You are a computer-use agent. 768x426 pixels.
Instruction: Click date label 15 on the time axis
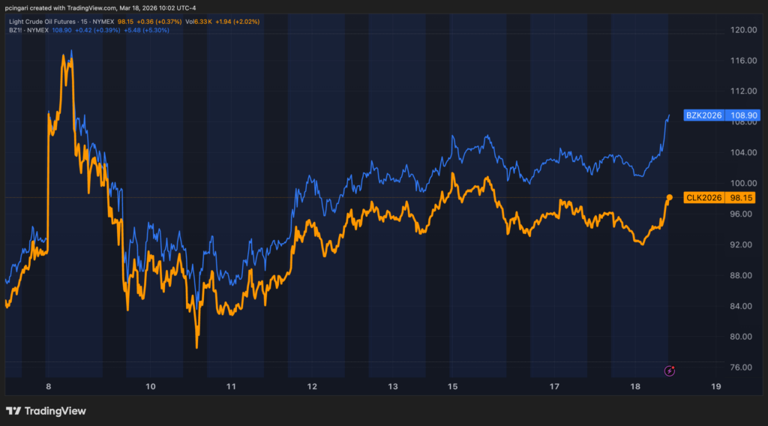tap(453, 386)
